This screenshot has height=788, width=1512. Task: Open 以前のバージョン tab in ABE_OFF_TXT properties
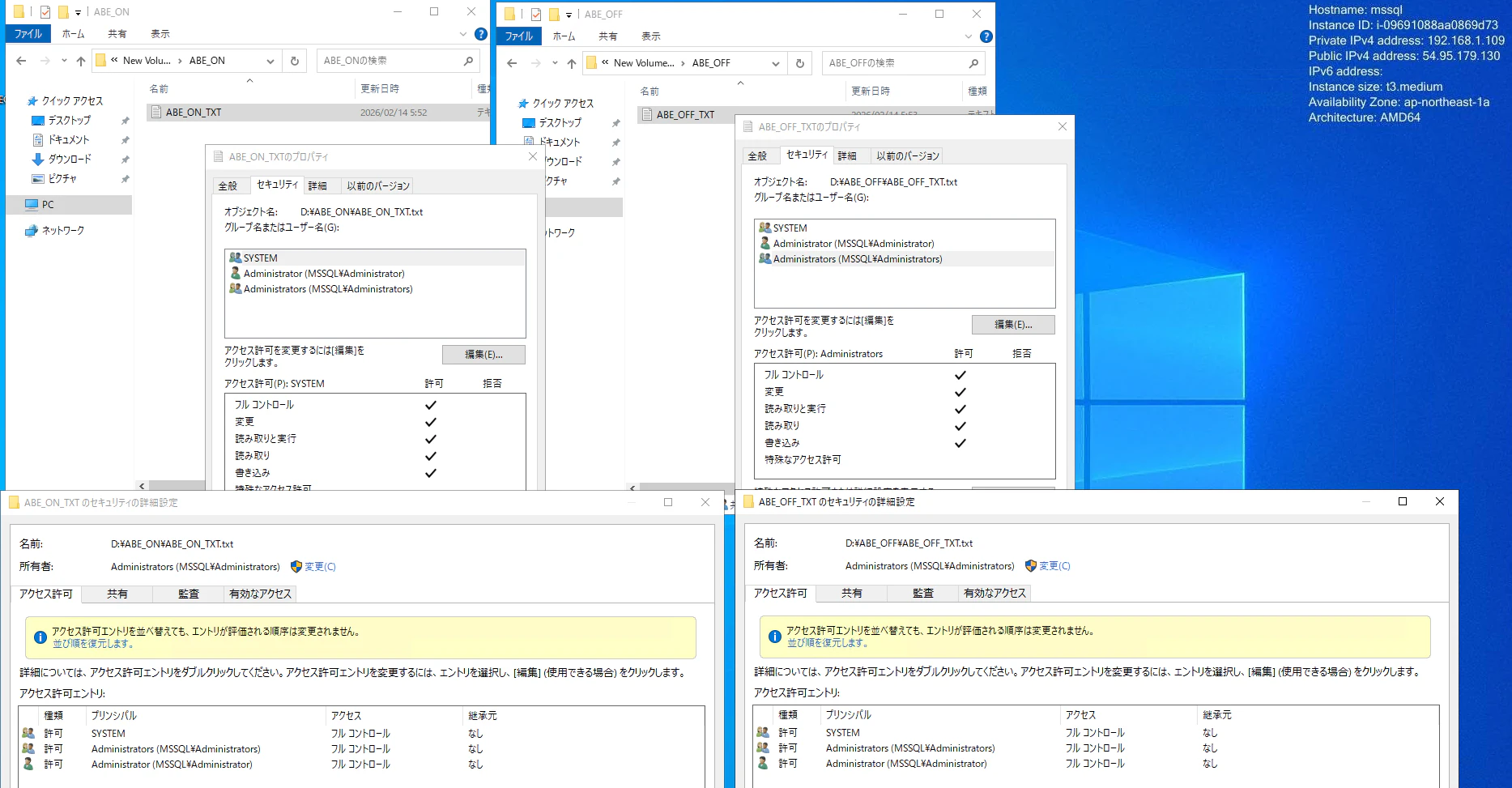pyautogui.click(x=908, y=156)
